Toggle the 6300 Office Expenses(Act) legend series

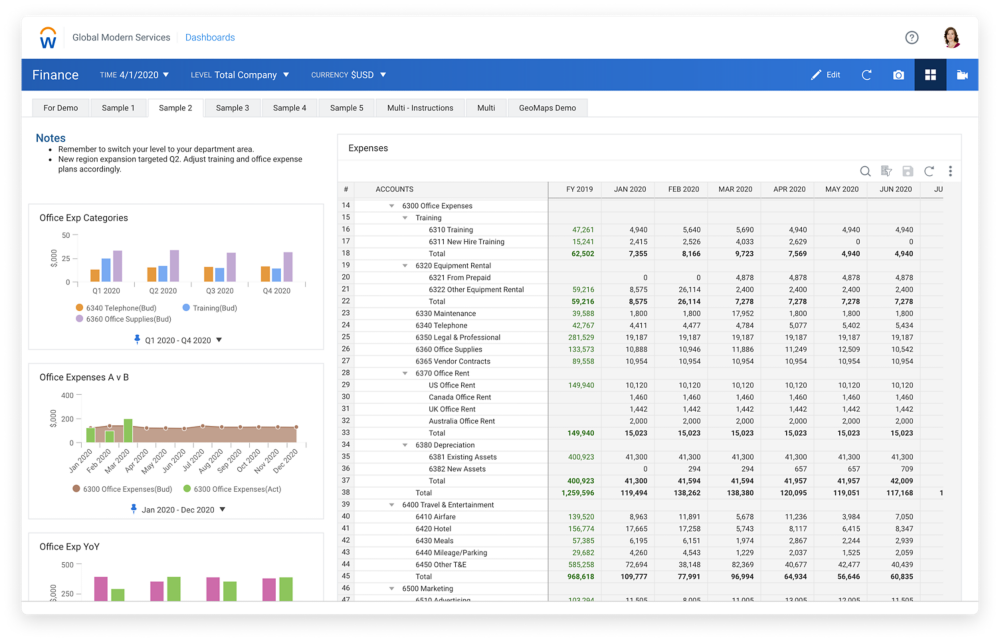[x=230, y=489]
